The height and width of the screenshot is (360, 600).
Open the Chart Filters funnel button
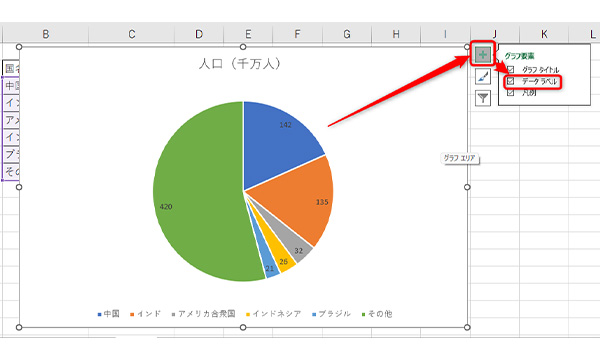point(483,98)
